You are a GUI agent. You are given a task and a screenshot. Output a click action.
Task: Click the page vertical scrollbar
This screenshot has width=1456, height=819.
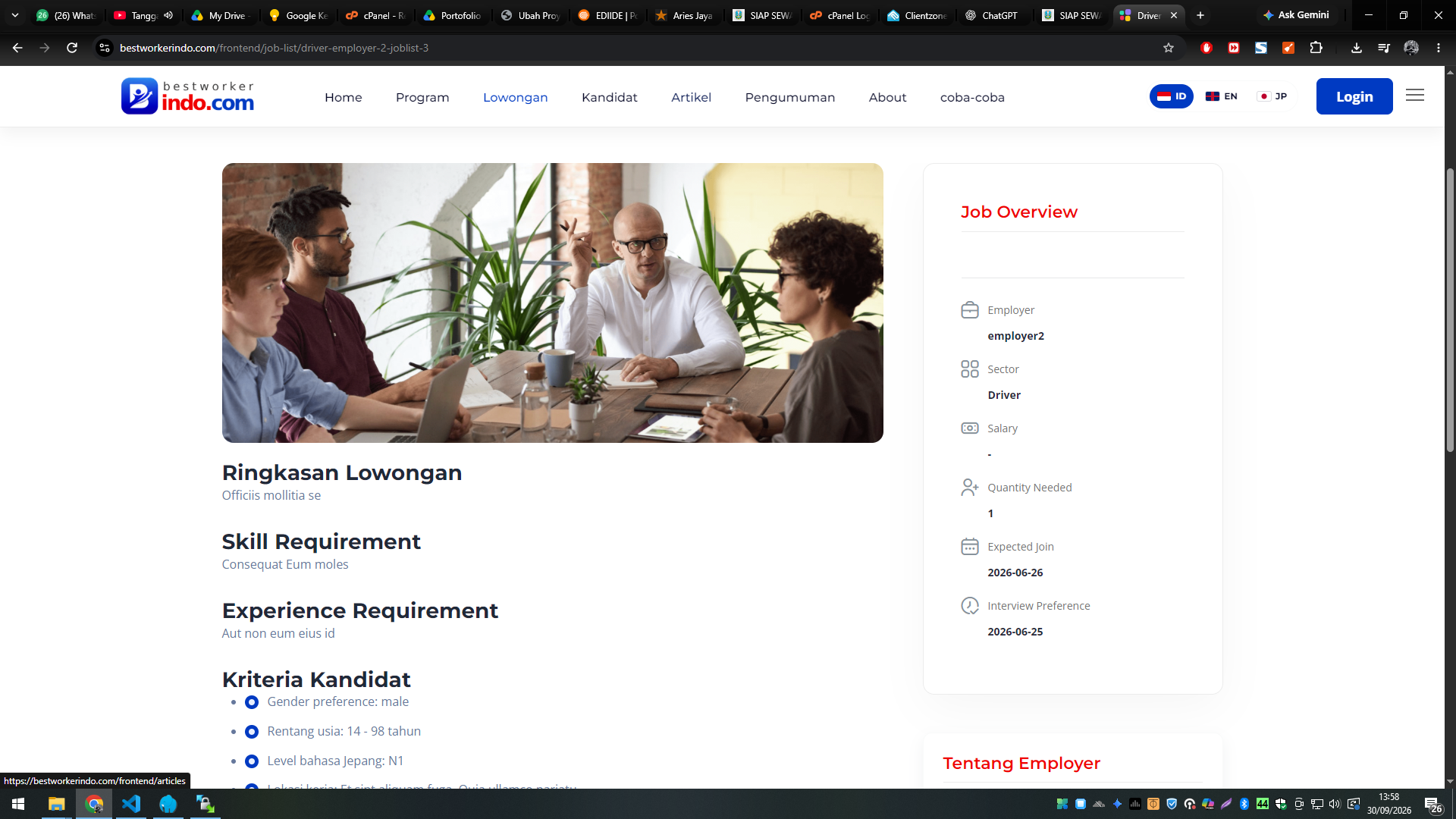pyautogui.click(x=1450, y=311)
